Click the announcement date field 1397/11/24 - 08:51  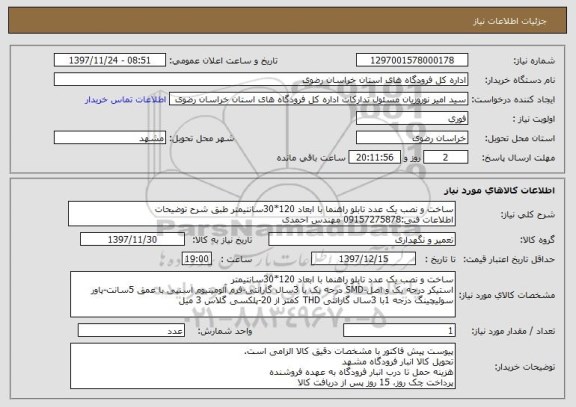tap(110, 60)
